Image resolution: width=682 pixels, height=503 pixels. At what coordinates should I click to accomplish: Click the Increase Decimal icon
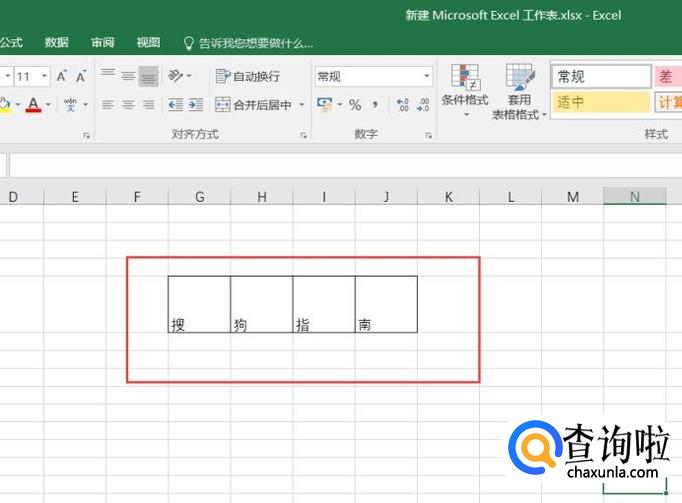[x=402, y=105]
